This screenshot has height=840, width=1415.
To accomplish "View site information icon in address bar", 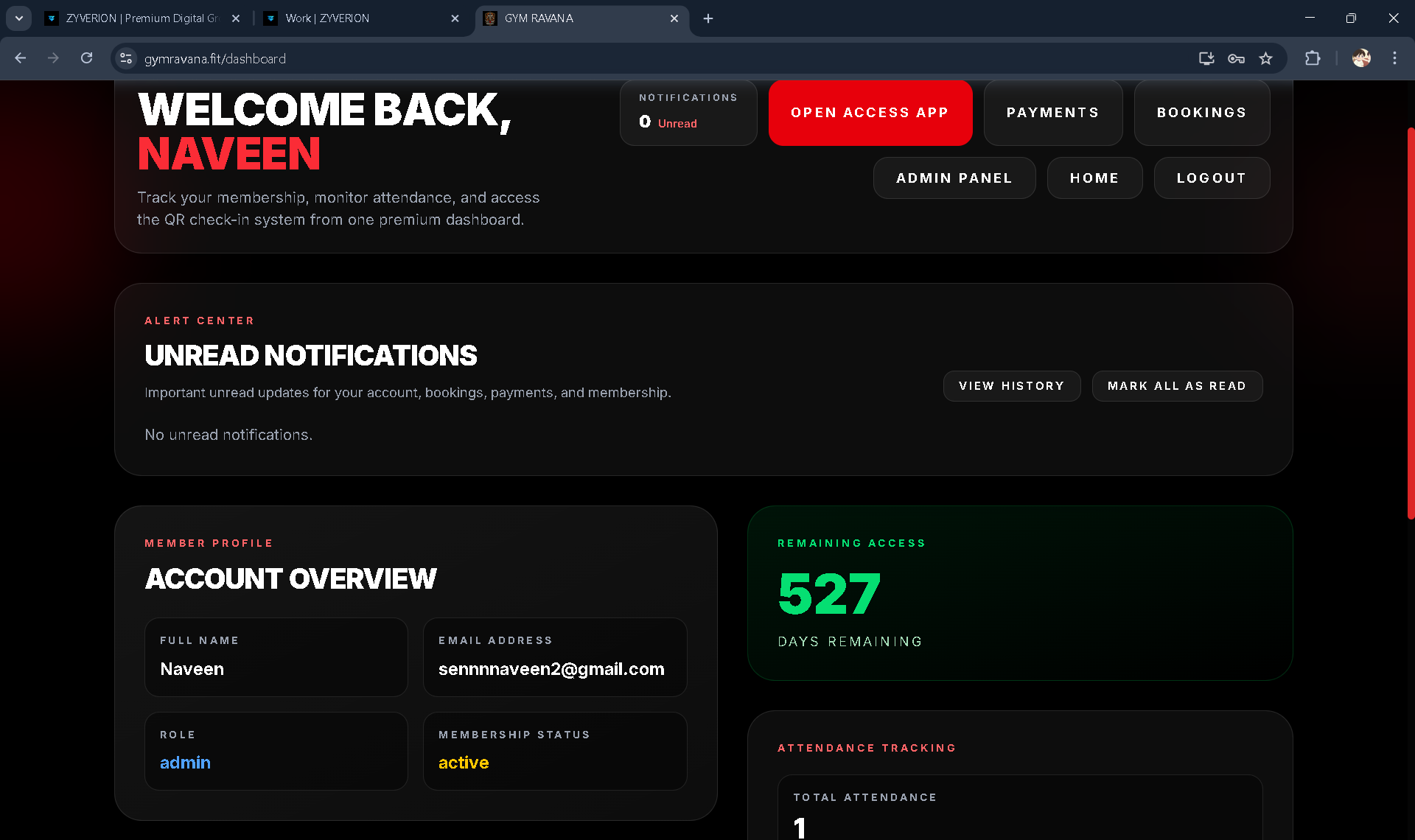I will tap(125, 58).
